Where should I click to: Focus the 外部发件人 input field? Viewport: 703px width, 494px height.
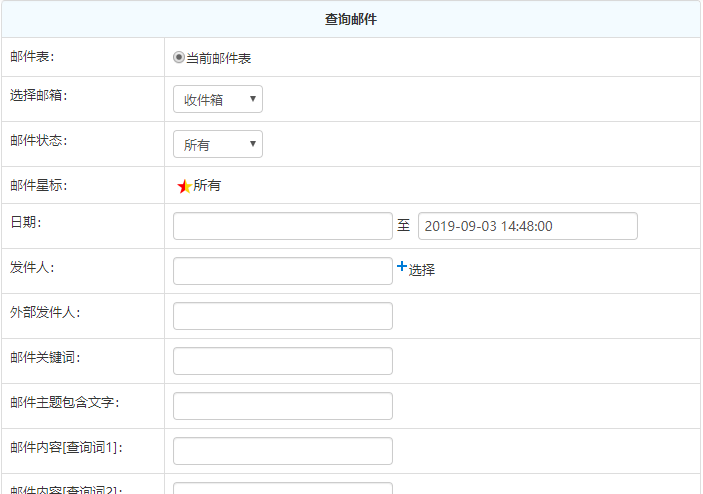283,316
